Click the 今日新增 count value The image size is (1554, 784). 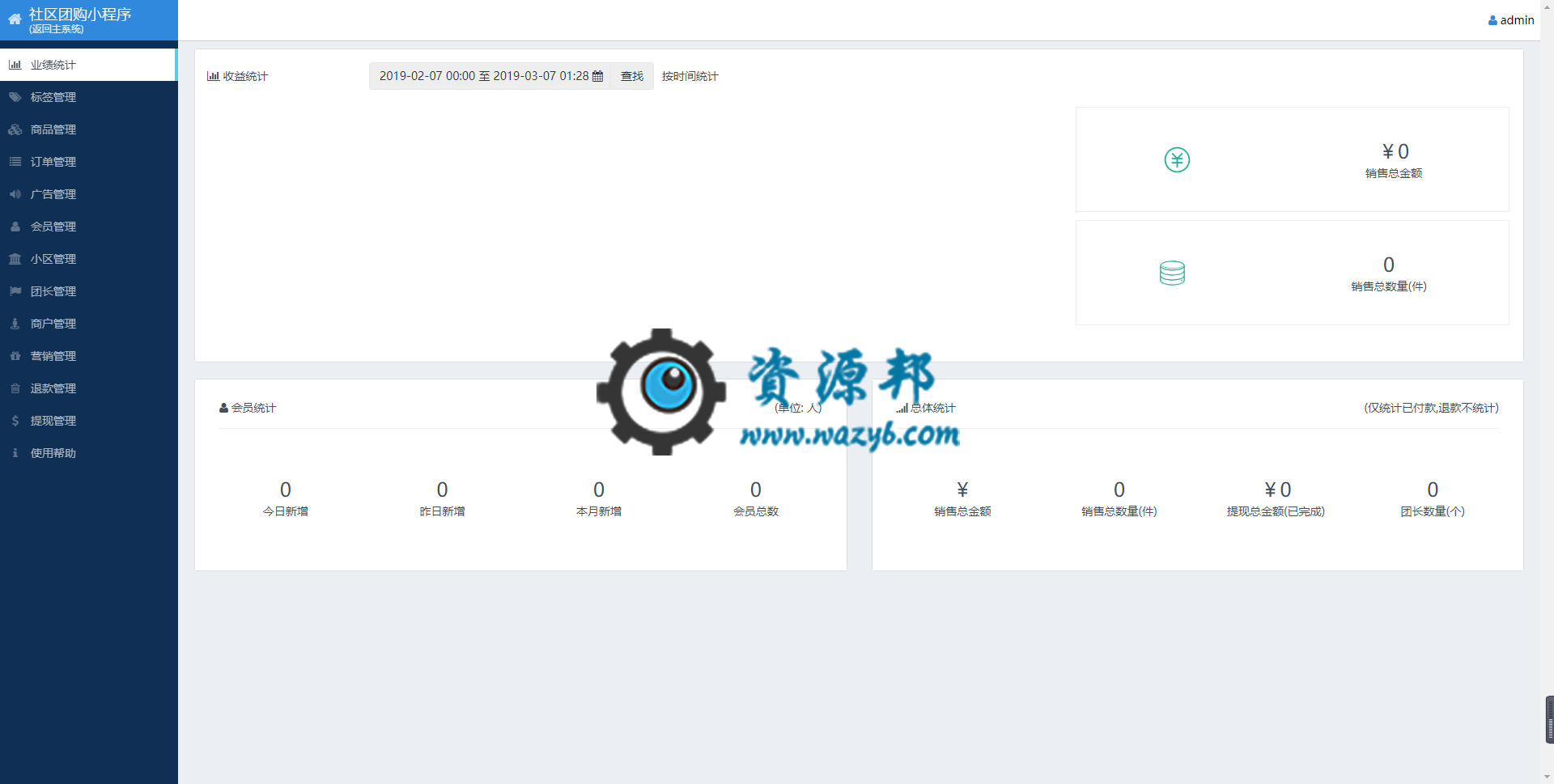point(286,489)
